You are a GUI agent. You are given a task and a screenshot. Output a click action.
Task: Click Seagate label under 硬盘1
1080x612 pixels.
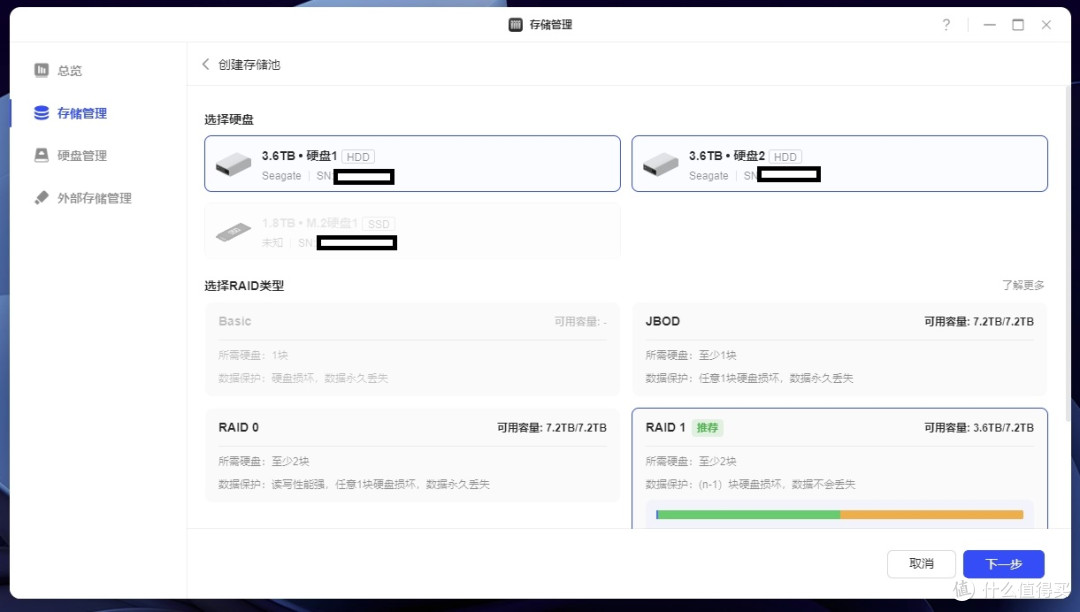tap(281, 176)
